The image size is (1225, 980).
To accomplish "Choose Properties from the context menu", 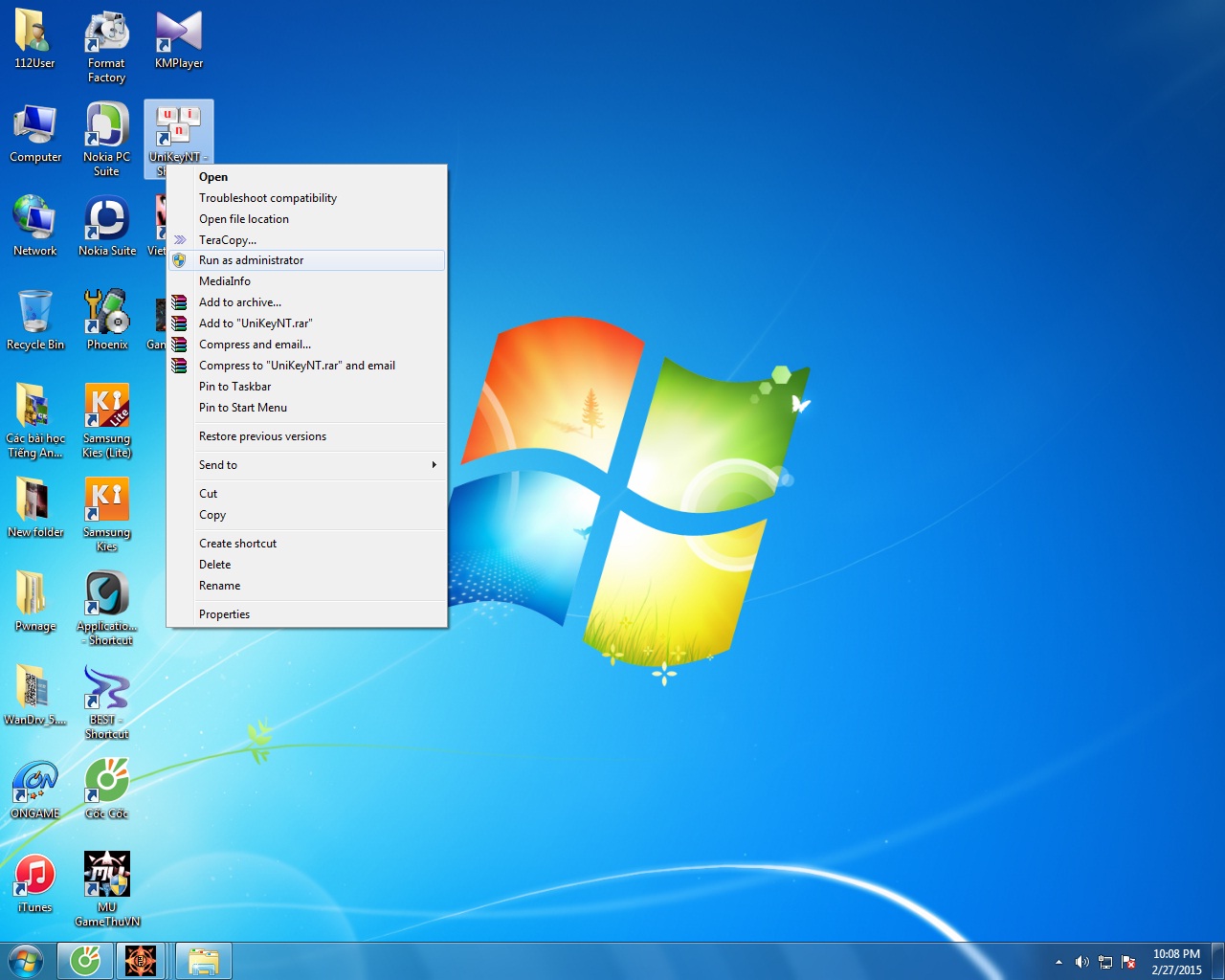I will pos(306,614).
